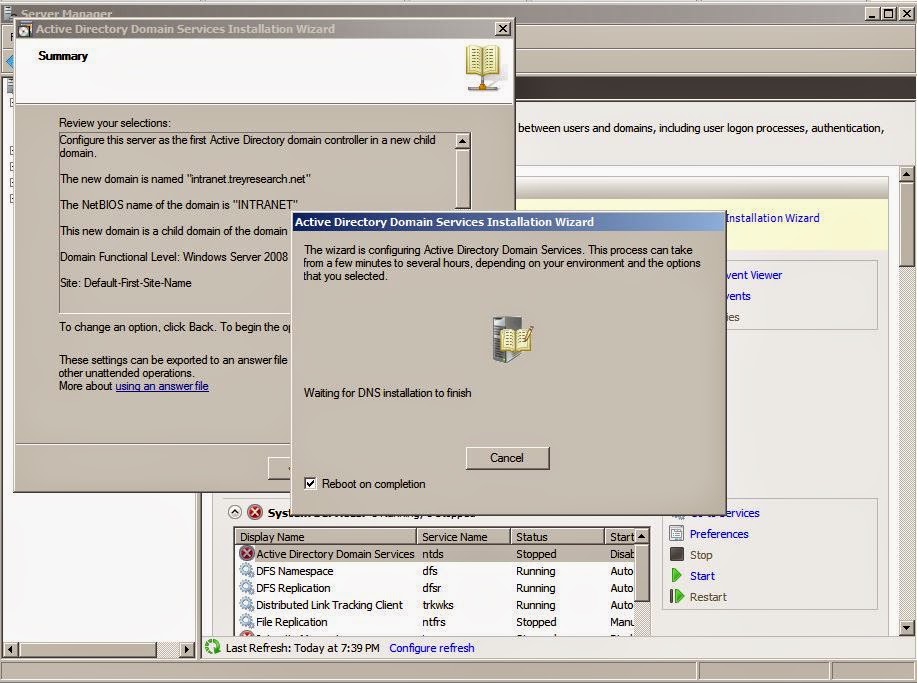Screen dimensions: 917x683
Task: Click the left tree pane scroll right arrow
Action: (x=187, y=649)
